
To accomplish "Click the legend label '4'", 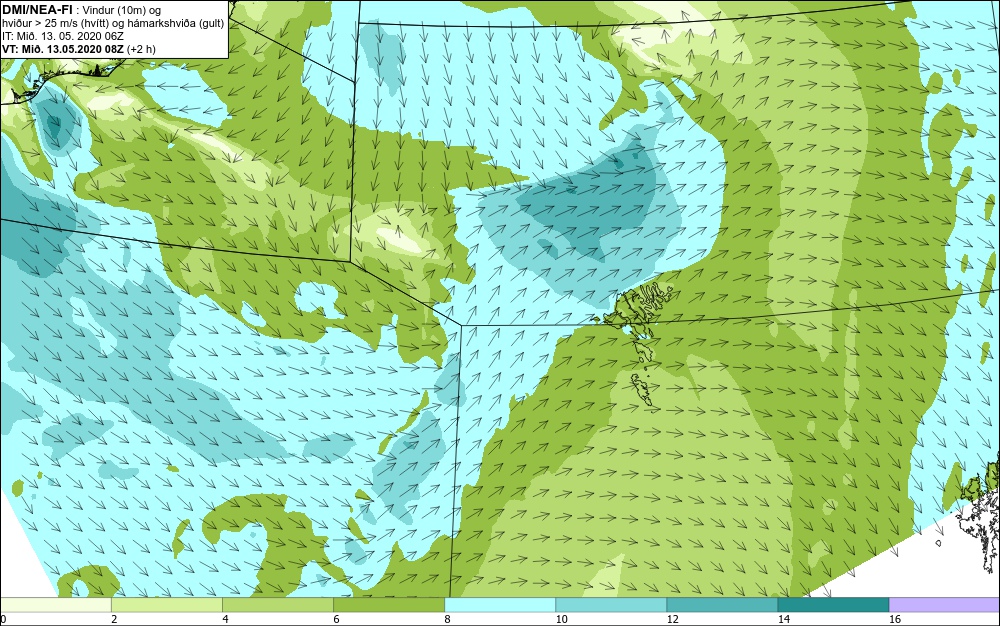I will click(225, 619).
